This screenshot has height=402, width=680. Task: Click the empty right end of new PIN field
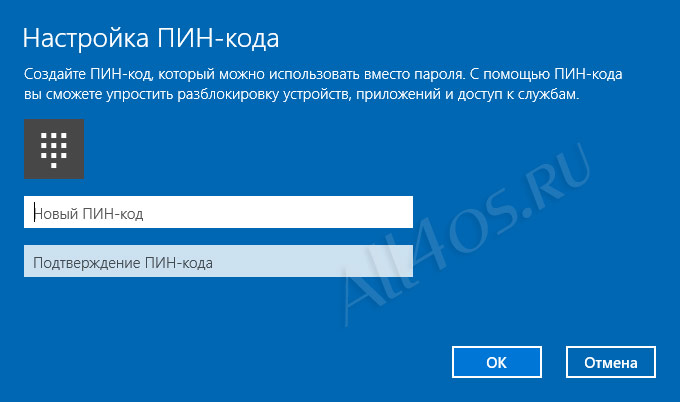382,212
